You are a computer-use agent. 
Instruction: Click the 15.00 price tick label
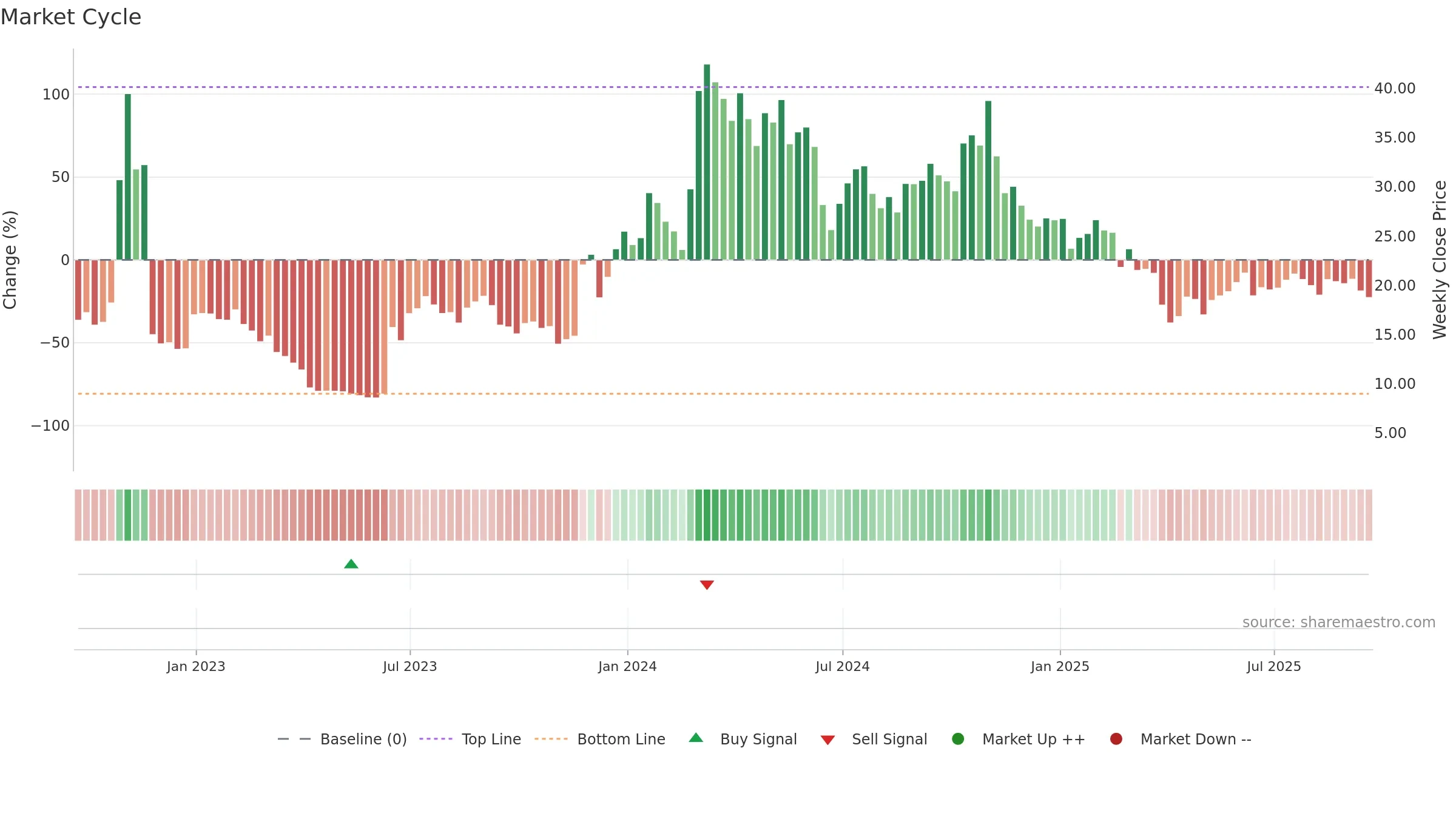tap(1395, 335)
